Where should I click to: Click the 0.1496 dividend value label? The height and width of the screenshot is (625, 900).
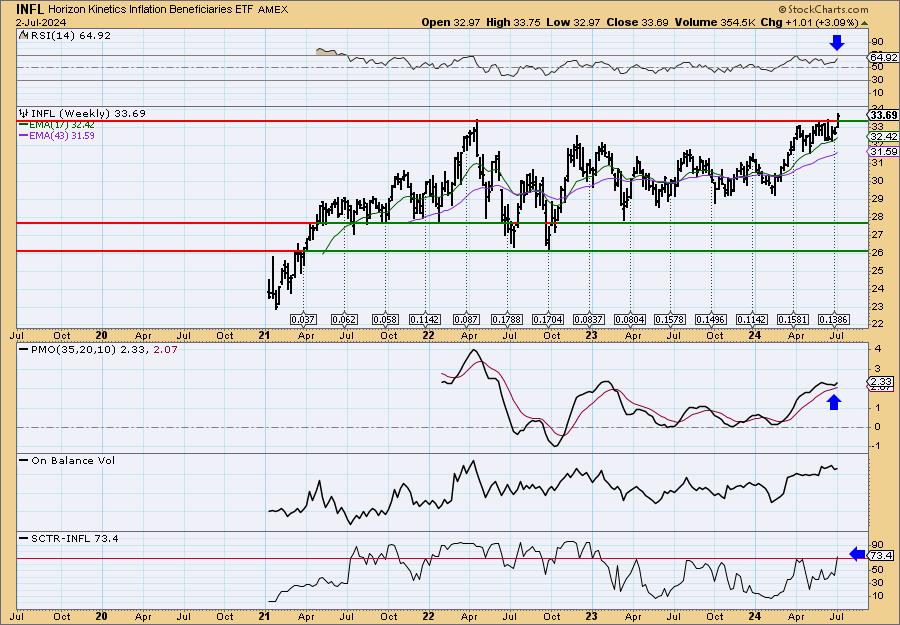point(711,319)
